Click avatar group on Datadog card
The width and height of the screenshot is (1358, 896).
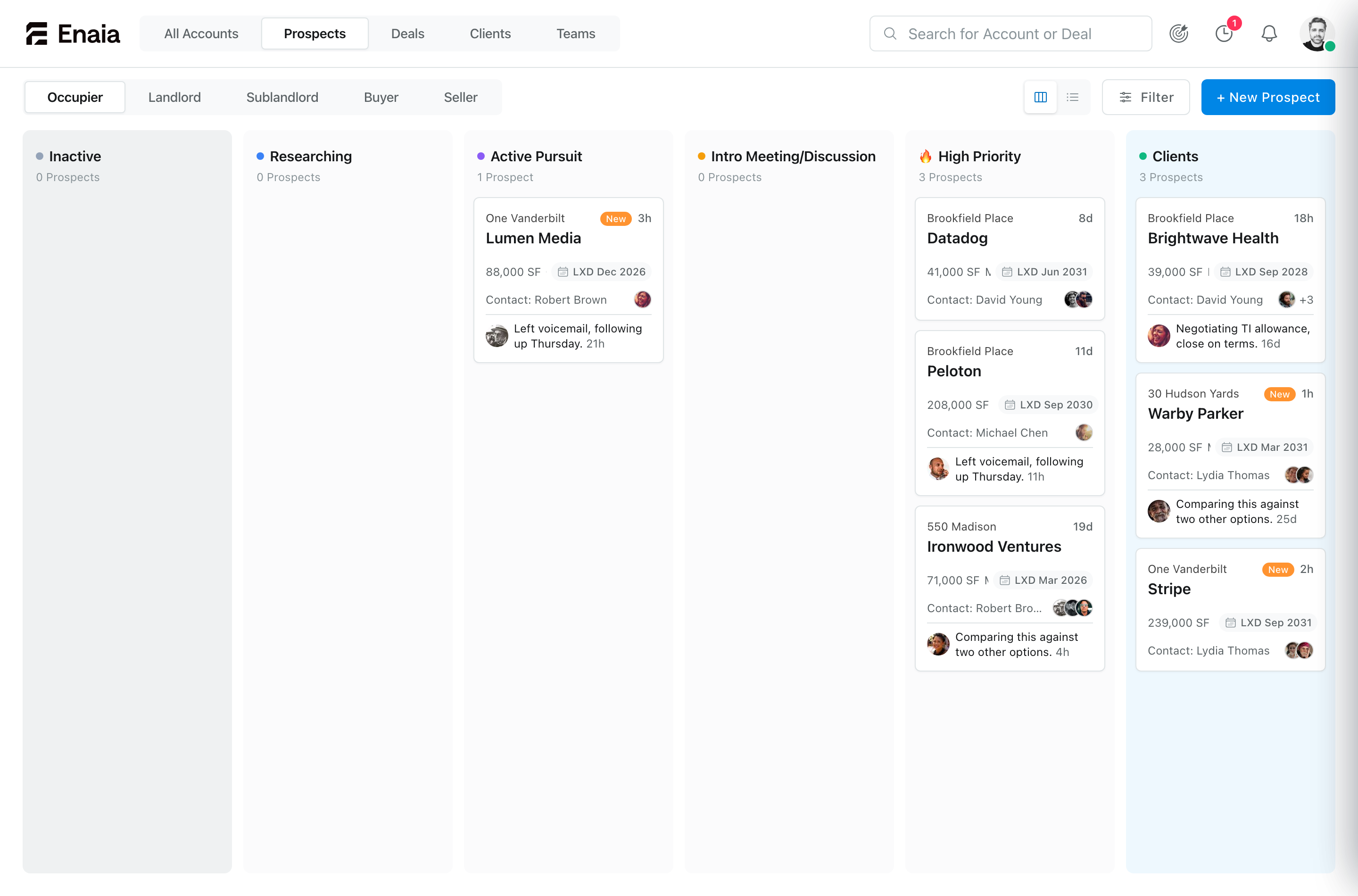click(x=1078, y=299)
